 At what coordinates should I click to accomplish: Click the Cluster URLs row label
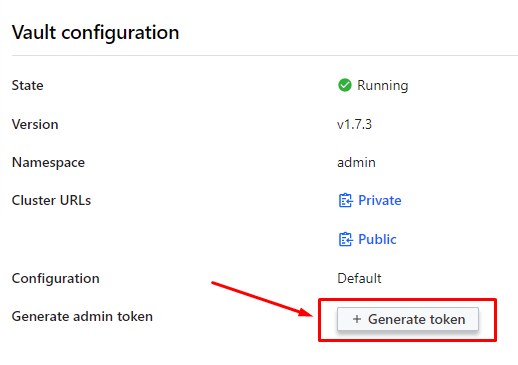coord(51,200)
